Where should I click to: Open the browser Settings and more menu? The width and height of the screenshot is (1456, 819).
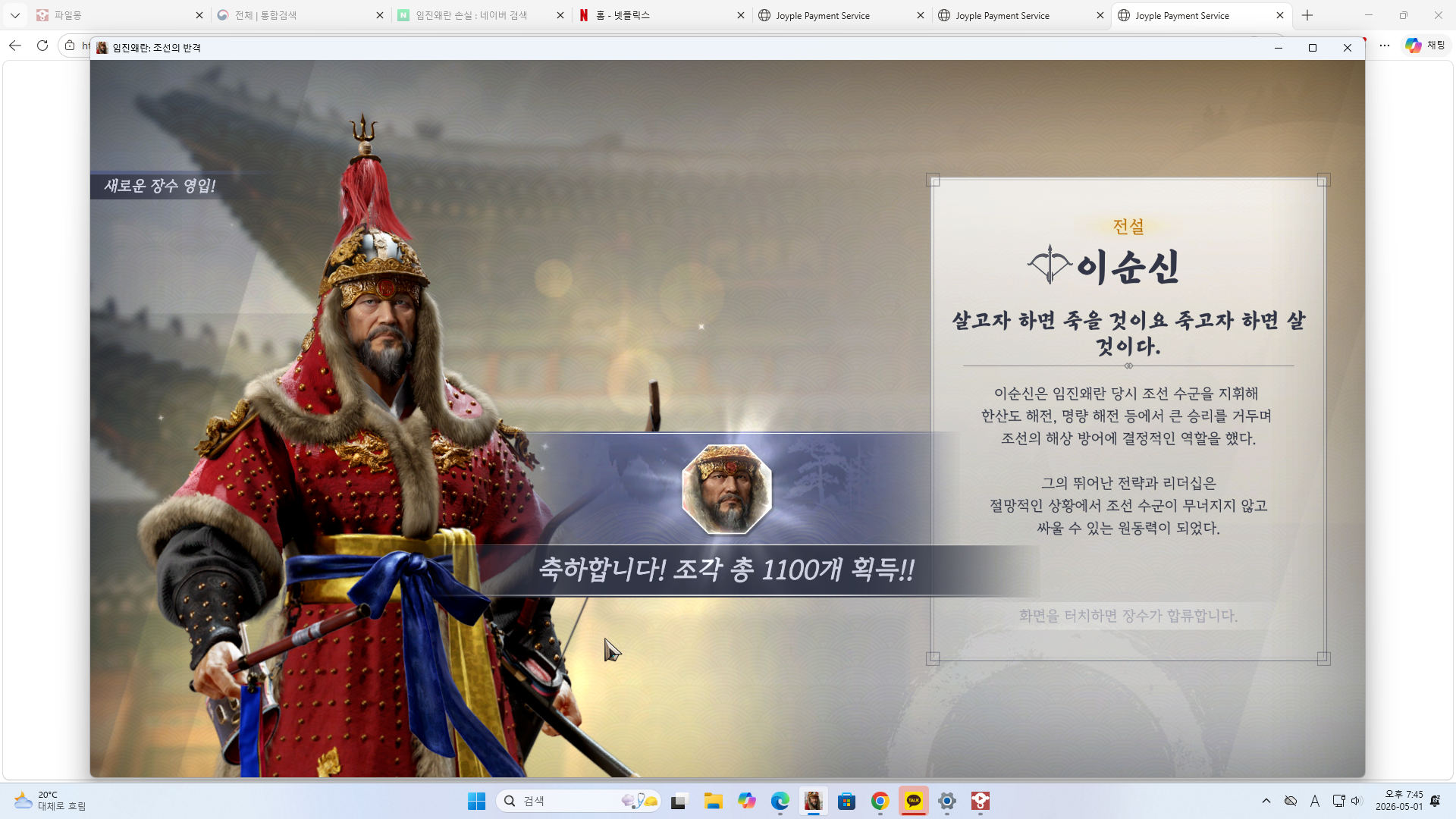(1385, 45)
